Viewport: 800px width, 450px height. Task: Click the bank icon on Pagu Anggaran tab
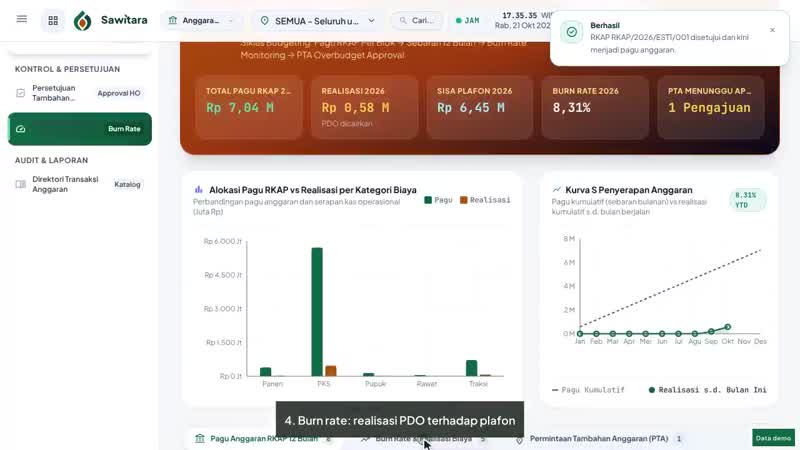(200, 439)
